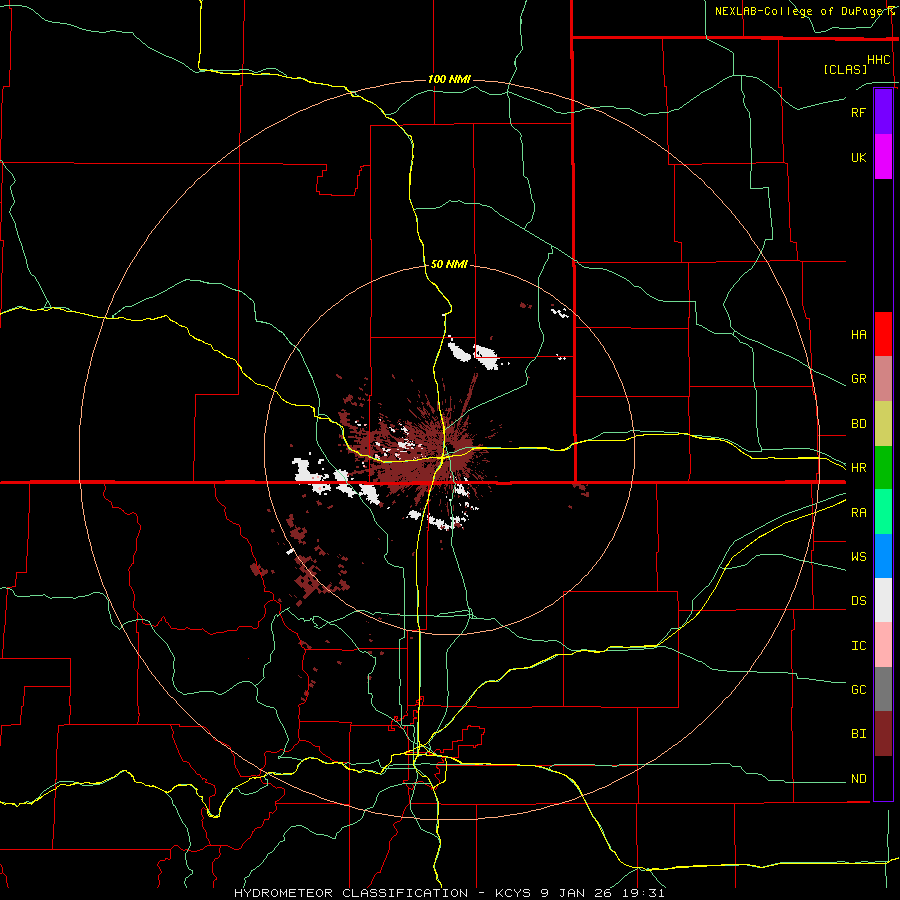Click the magenta UK legend color swatch
Screen dimensions: 900x900
coord(883,157)
